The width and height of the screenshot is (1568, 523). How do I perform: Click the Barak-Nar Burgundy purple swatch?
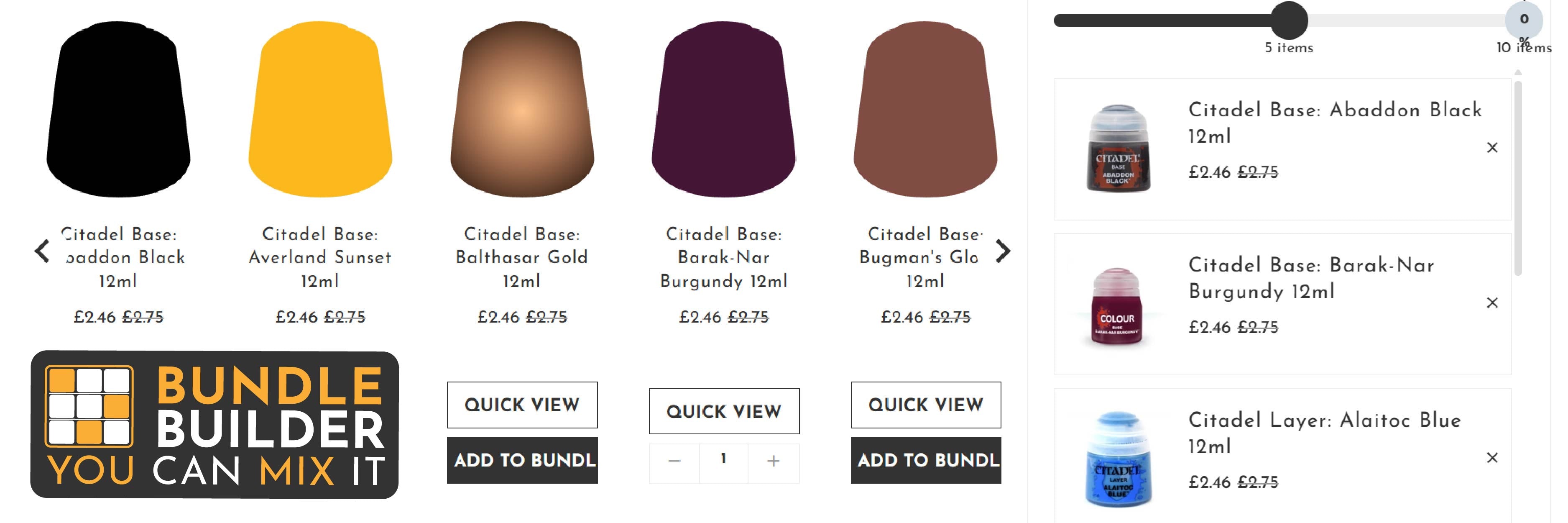tap(723, 110)
